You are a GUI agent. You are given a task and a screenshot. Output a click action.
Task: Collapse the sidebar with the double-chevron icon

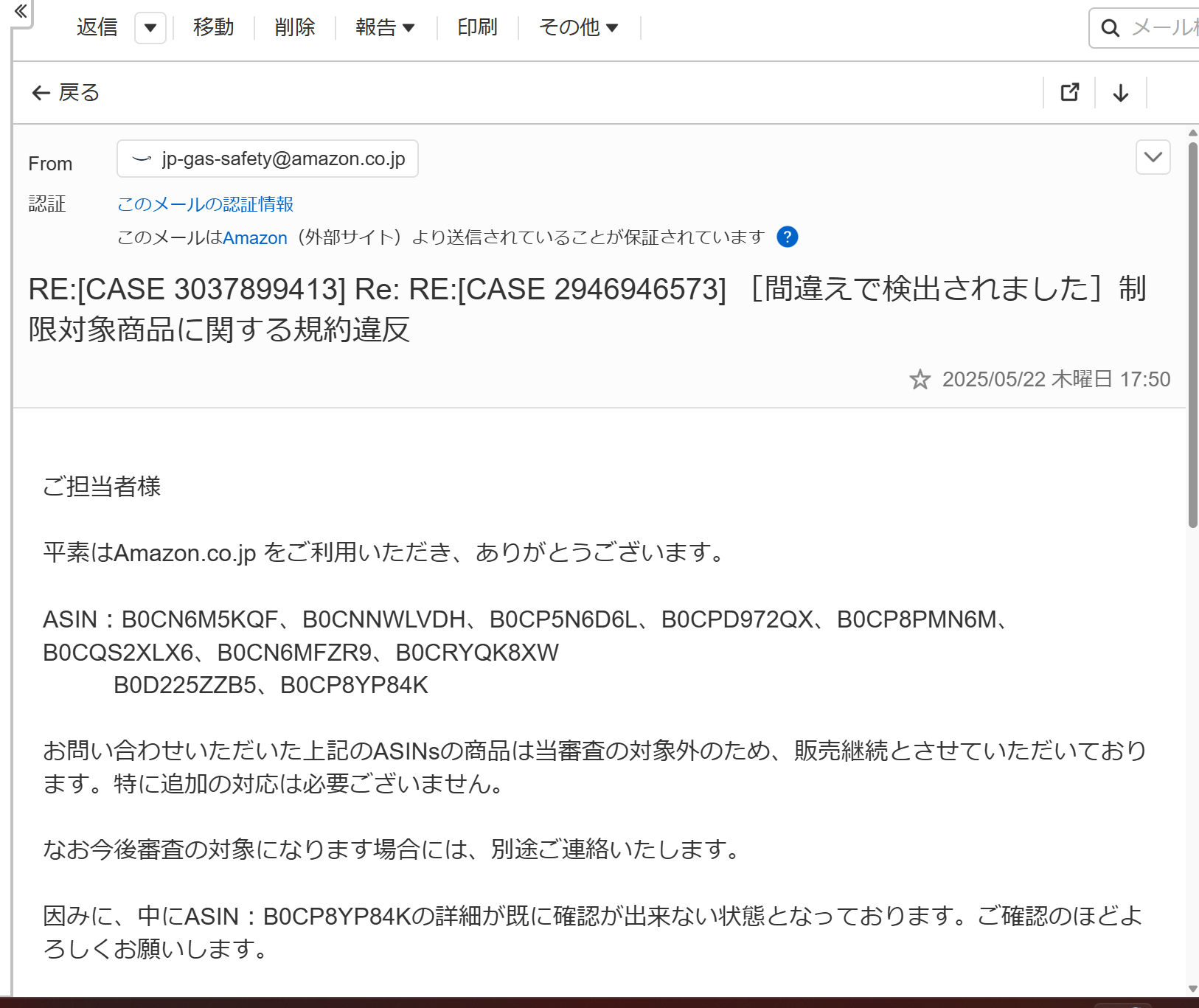(x=20, y=12)
